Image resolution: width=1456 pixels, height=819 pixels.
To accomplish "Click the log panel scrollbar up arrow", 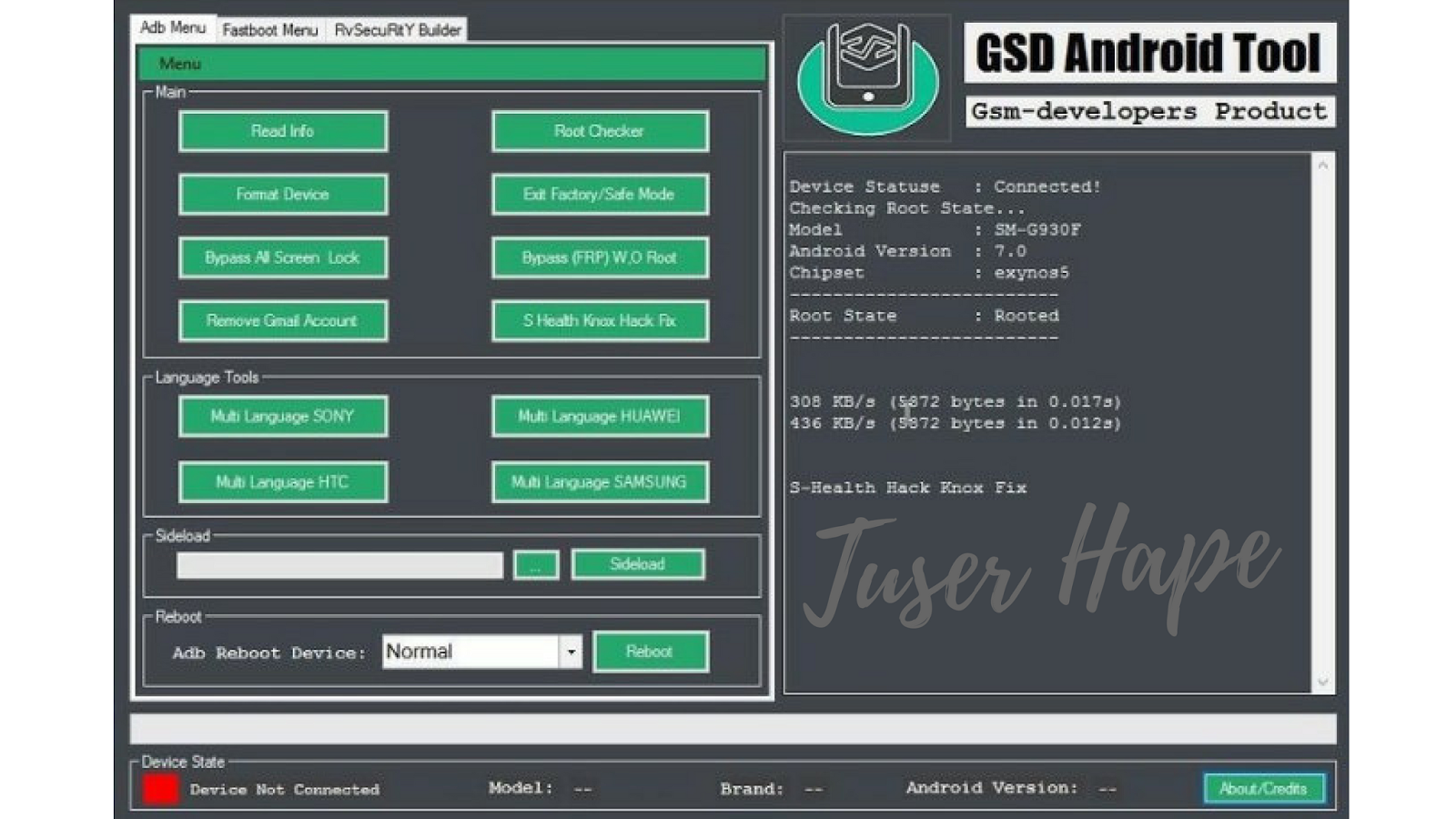I will (x=1322, y=166).
